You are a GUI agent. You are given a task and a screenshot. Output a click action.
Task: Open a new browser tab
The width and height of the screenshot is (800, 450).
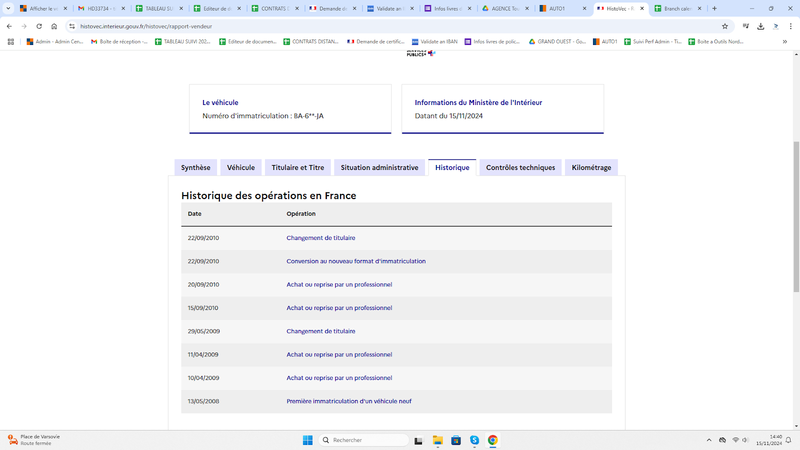point(714,8)
